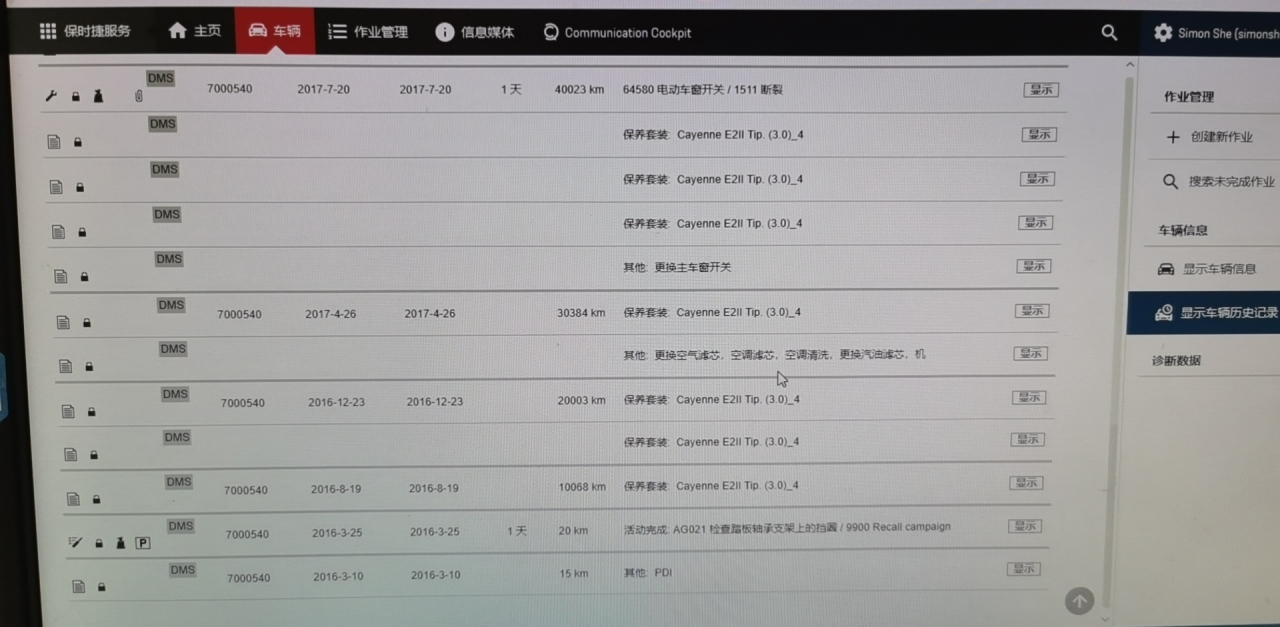Click the scroll-to-top arrow button
The width and height of the screenshot is (1280, 627).
1079,601
